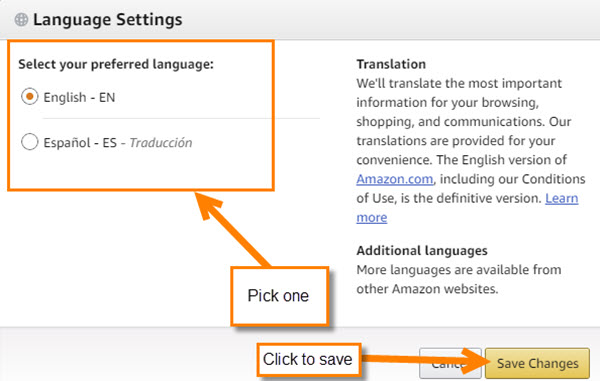Click the Save Changes button
The height and width of the screenshot is (381, 600).
click(x=537, y=363)
